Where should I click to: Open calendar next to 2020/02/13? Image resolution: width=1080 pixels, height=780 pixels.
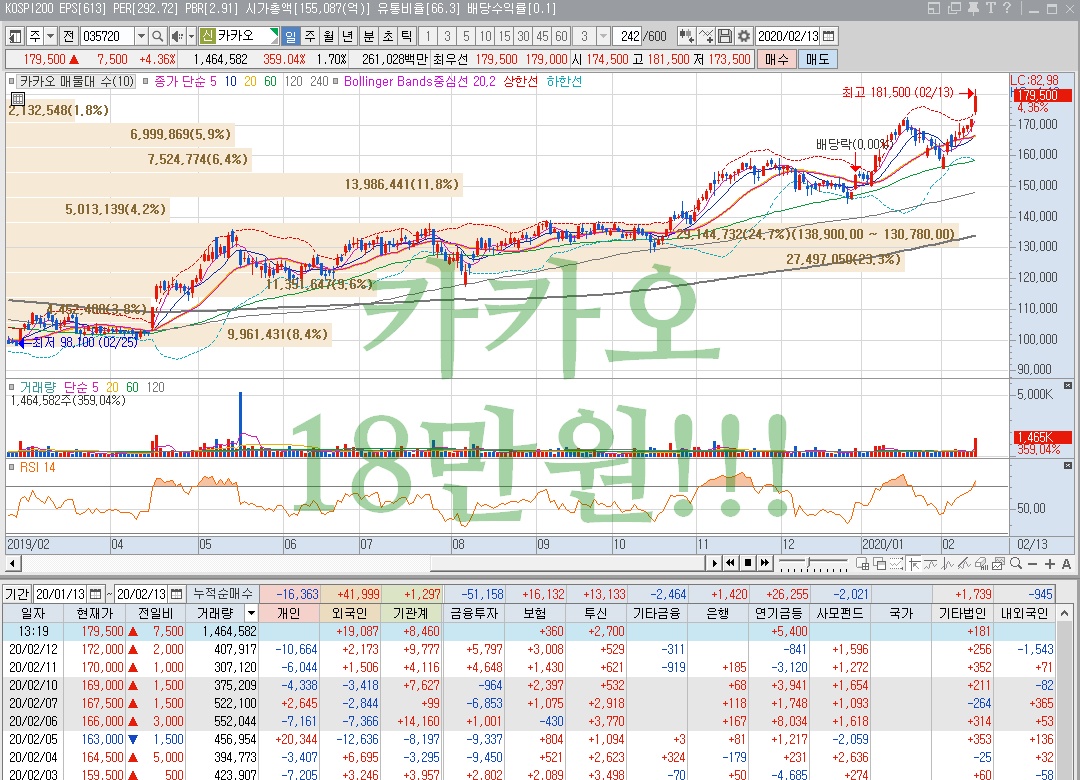point(829,37)
